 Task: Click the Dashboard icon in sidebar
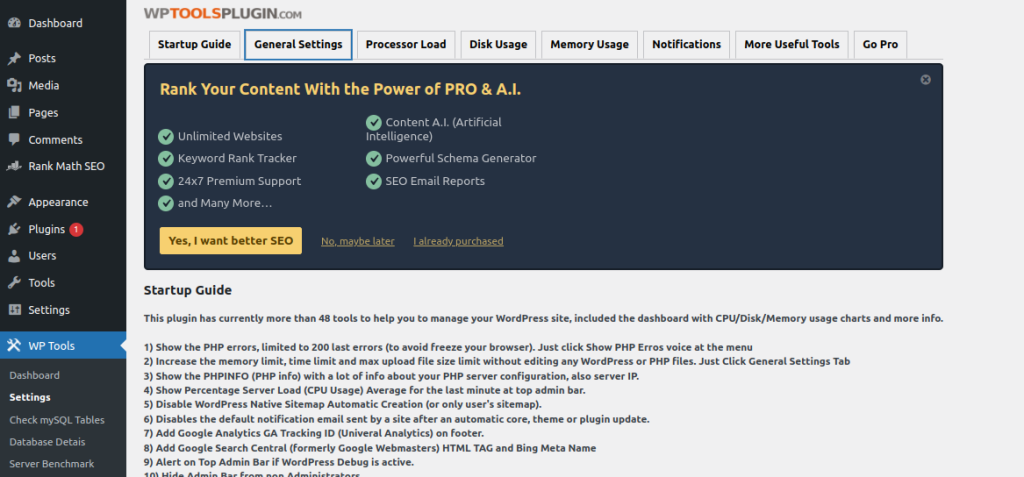click(x=14, y=23)
